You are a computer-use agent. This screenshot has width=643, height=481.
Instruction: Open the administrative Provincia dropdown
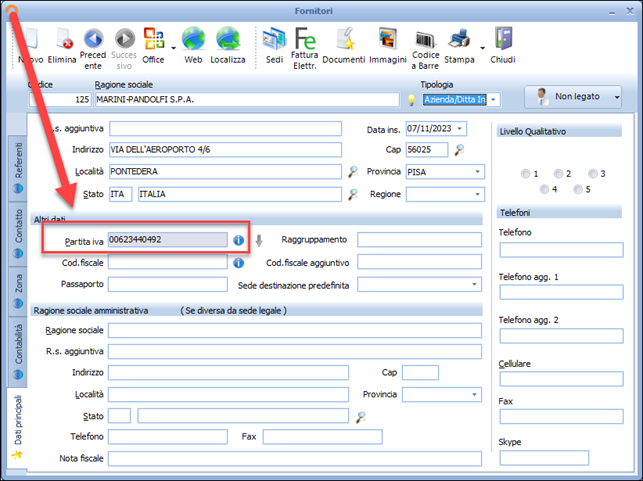coord(474,395)
